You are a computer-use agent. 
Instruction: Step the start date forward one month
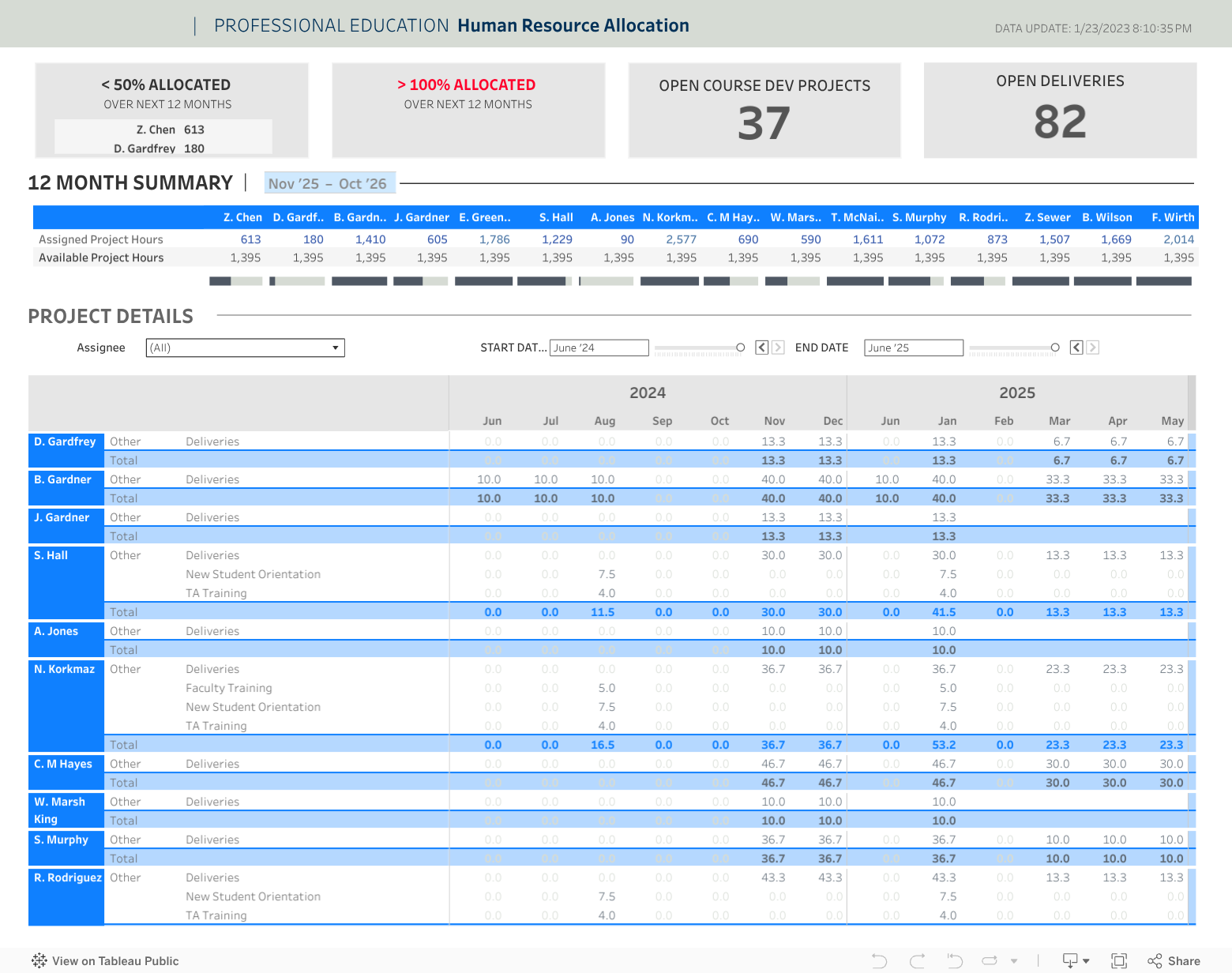(x=779, y=347)
